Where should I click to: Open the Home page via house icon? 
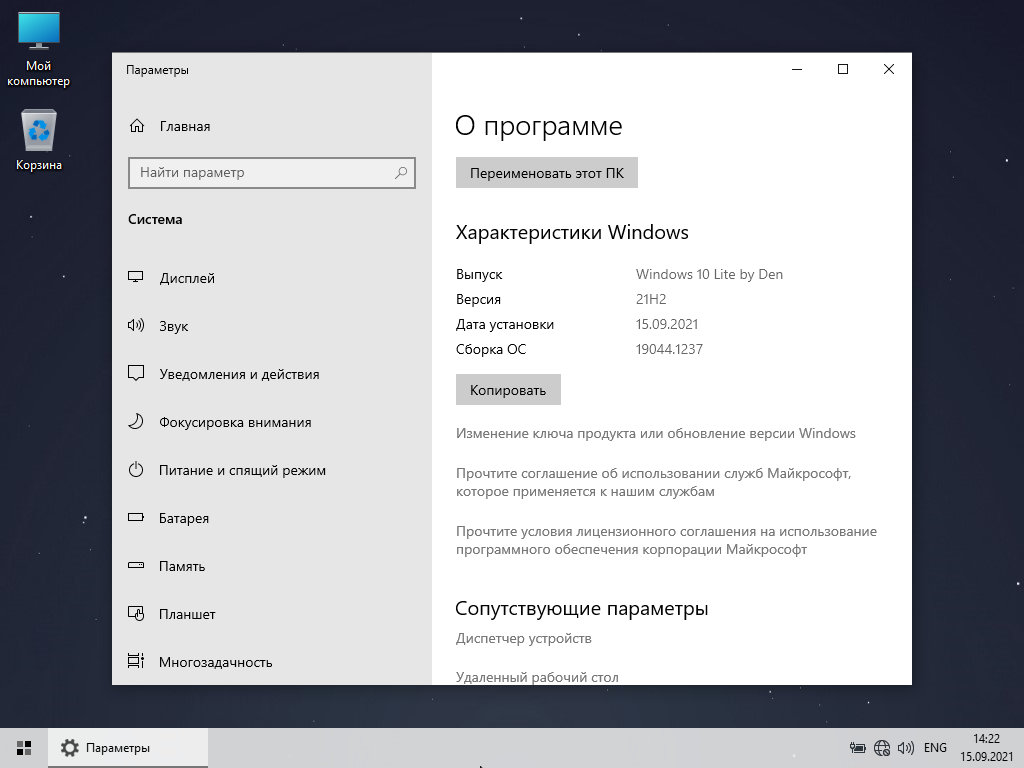coord(136,126)
